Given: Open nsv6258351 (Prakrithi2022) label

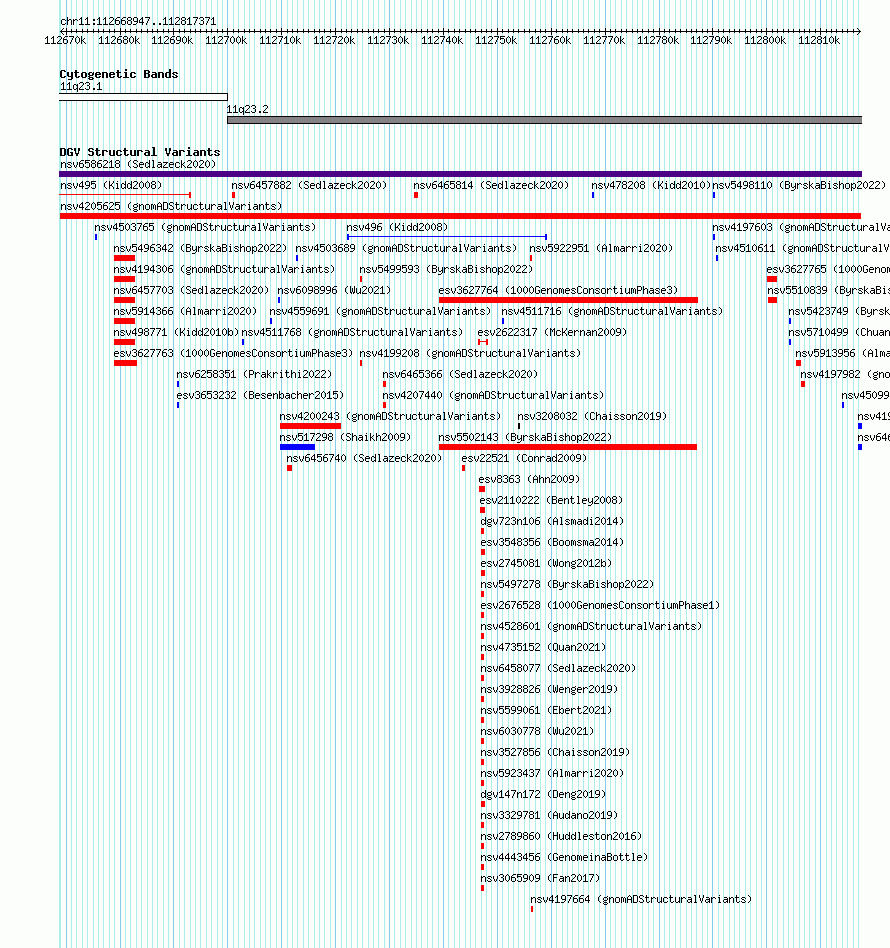Looking at the screenshot, I should click(x=254, y=375).
